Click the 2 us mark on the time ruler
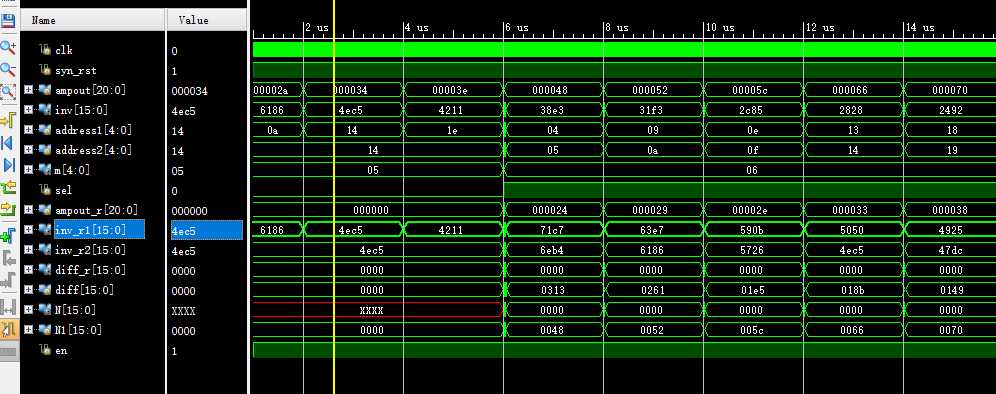Screen dimensions: 996x394 click(316, 27)
